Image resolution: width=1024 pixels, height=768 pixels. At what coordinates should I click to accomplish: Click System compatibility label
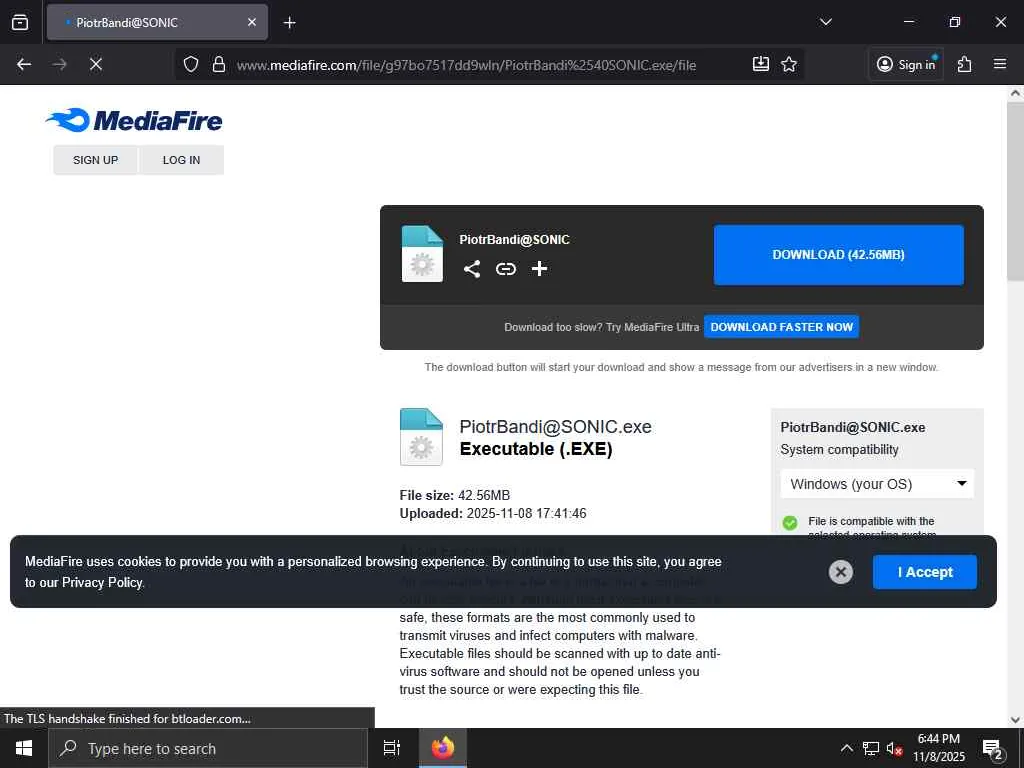pyautogui.click(x=839, y=449)
